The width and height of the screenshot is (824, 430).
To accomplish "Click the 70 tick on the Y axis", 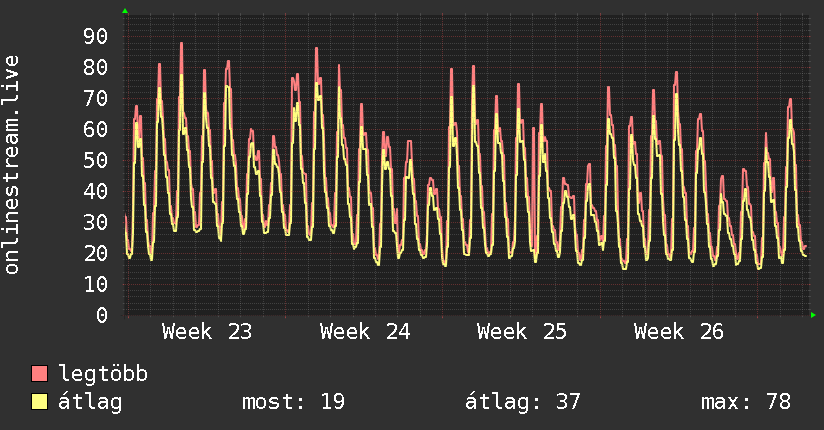I will coord(96,98).
